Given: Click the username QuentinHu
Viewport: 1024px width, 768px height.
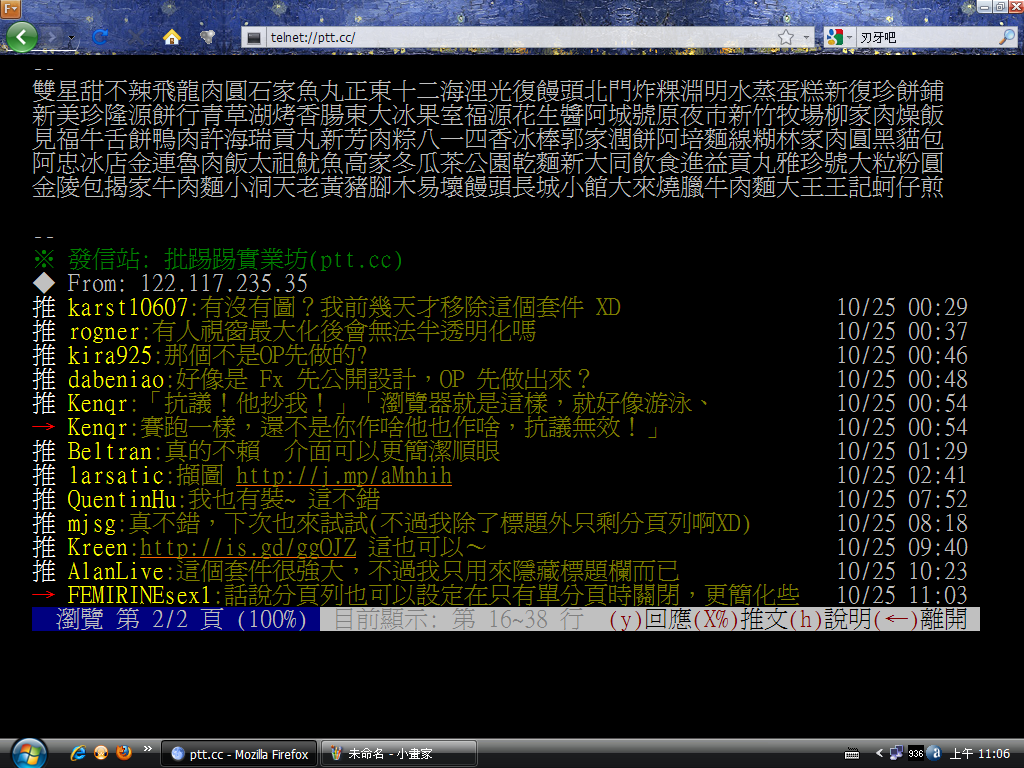Looking at the screenshot, I should point(122,500).
